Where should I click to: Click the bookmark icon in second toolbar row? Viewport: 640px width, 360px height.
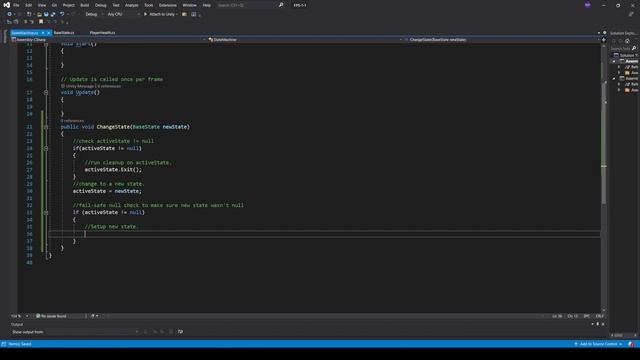[41, 22]
